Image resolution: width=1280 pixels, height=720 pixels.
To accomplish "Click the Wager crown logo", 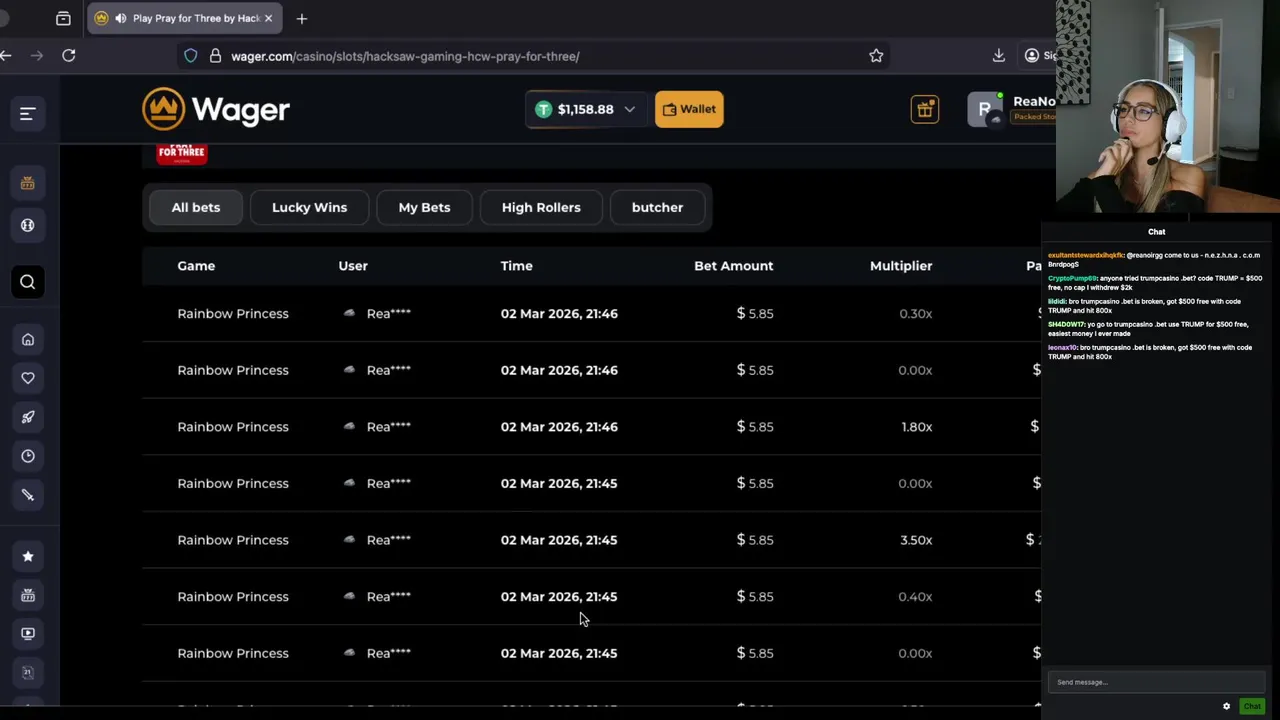I will pyautogui.click(x=215, y=109).
